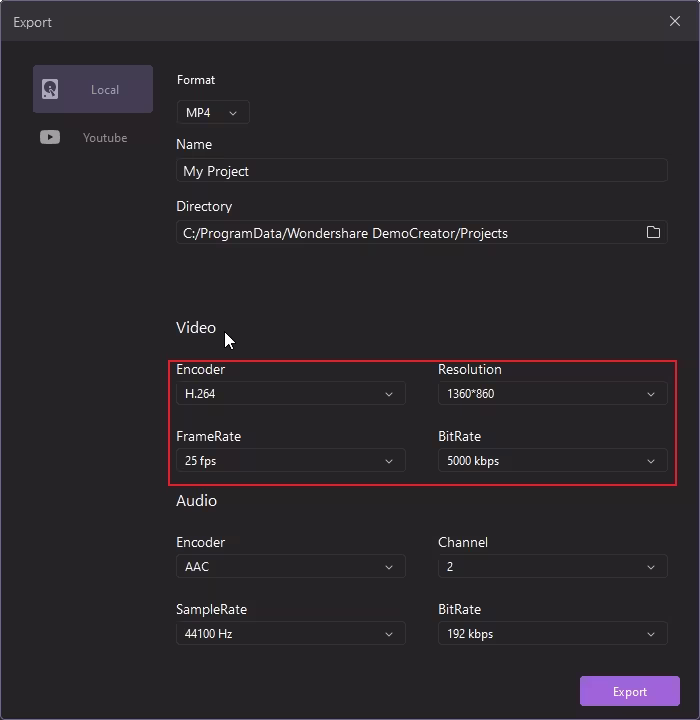Click the Youtube play icon

pyautogui.click(x=50, y=137)
